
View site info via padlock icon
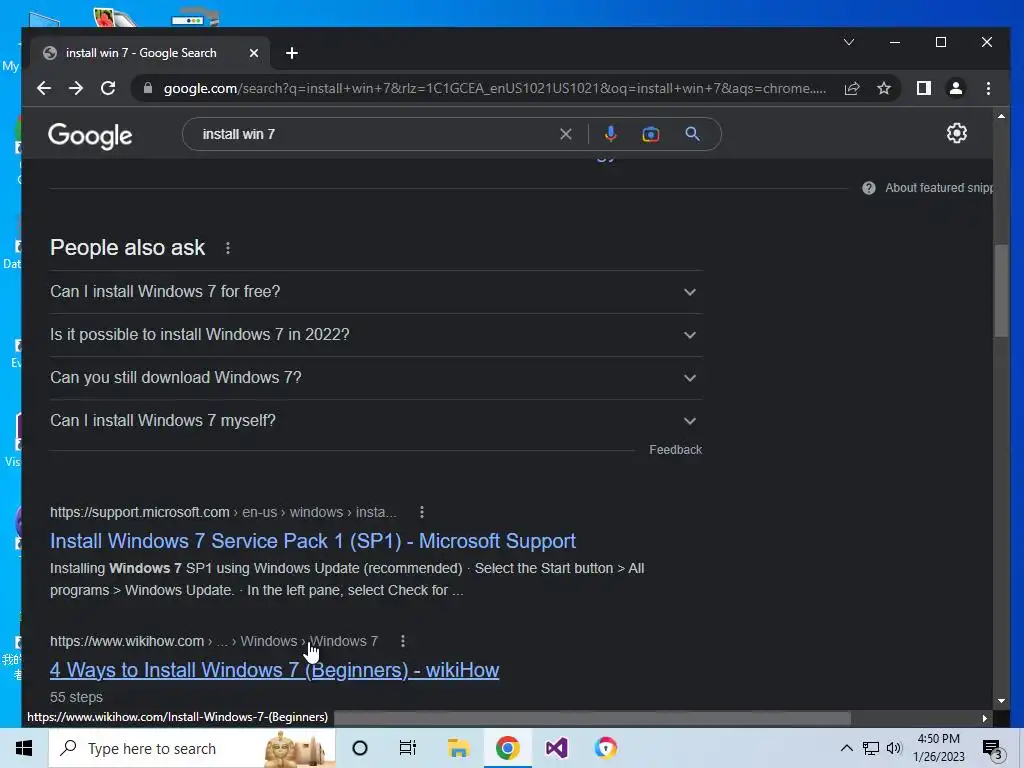pyautogui.click(x=148, y=88)
